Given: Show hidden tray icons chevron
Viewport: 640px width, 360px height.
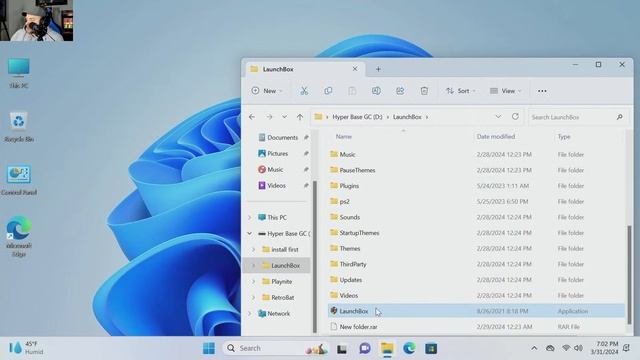Looking at the screenshot, I should tap(534, 348).
